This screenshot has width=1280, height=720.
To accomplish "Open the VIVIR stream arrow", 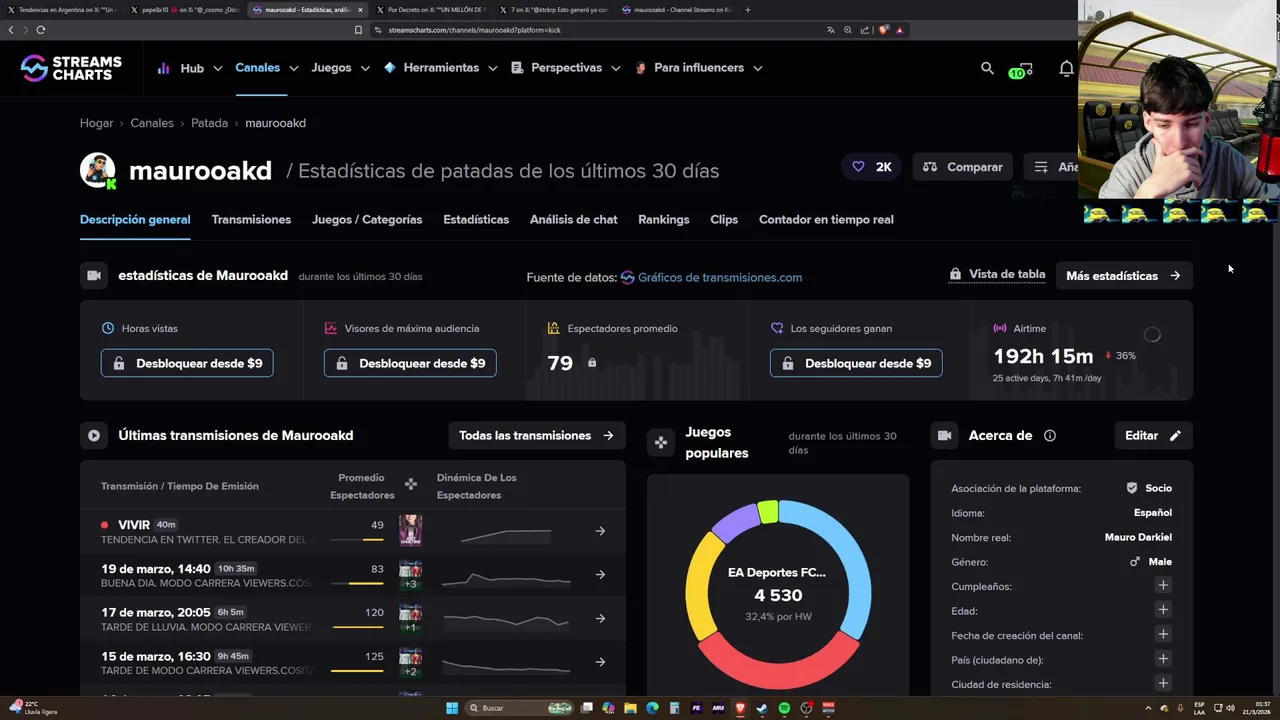I will point(600,531).
